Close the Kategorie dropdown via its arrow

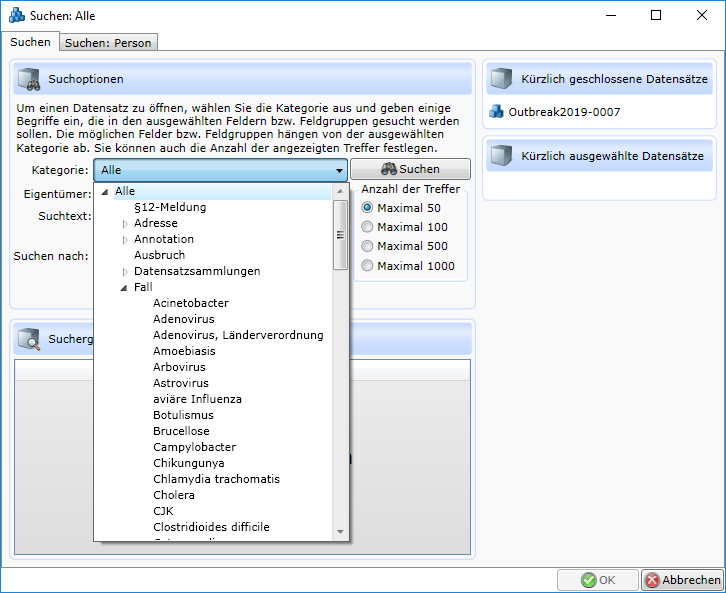click(x=339, y=171)
